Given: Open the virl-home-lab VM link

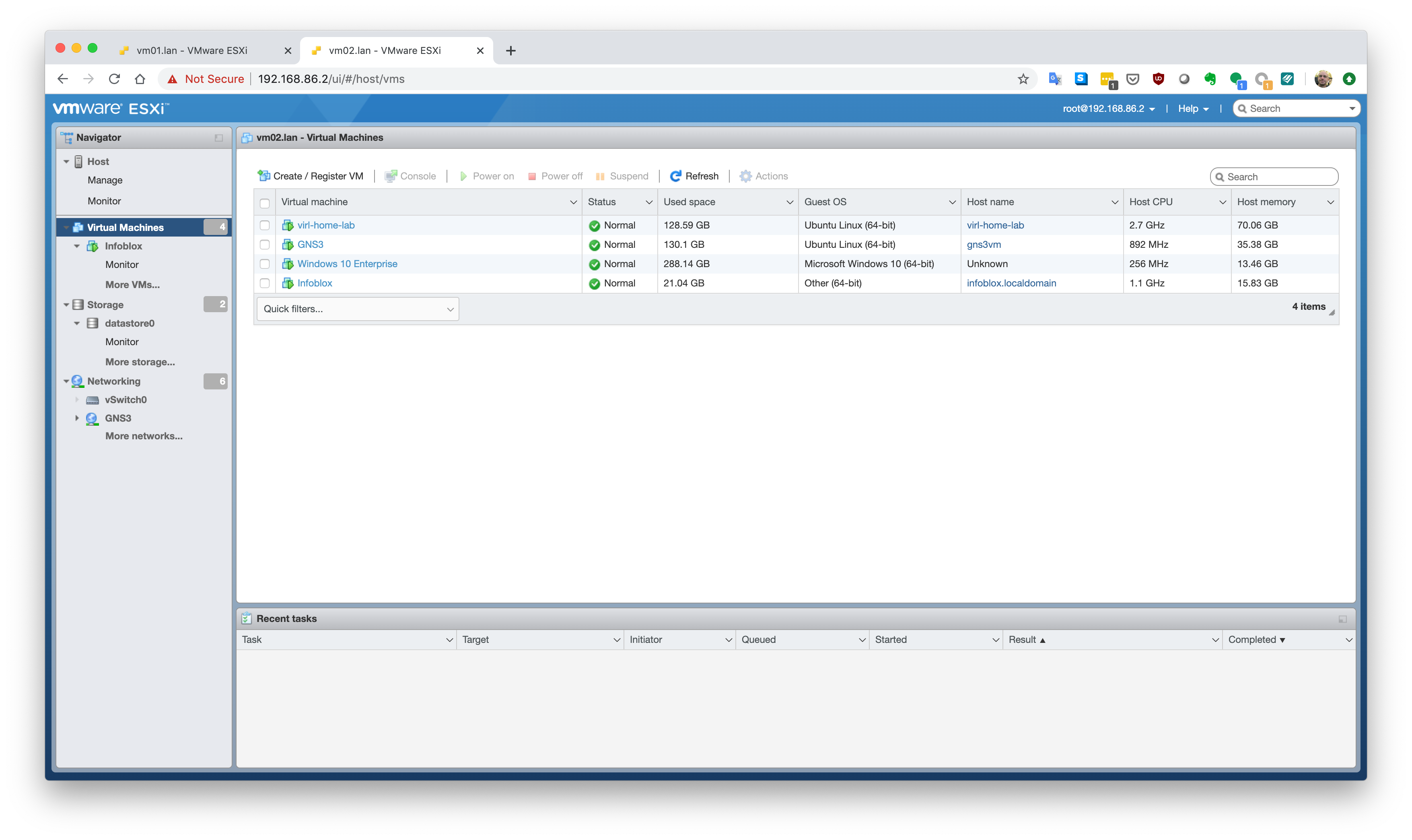Looking at the screenshot, I should click(326, 225).
